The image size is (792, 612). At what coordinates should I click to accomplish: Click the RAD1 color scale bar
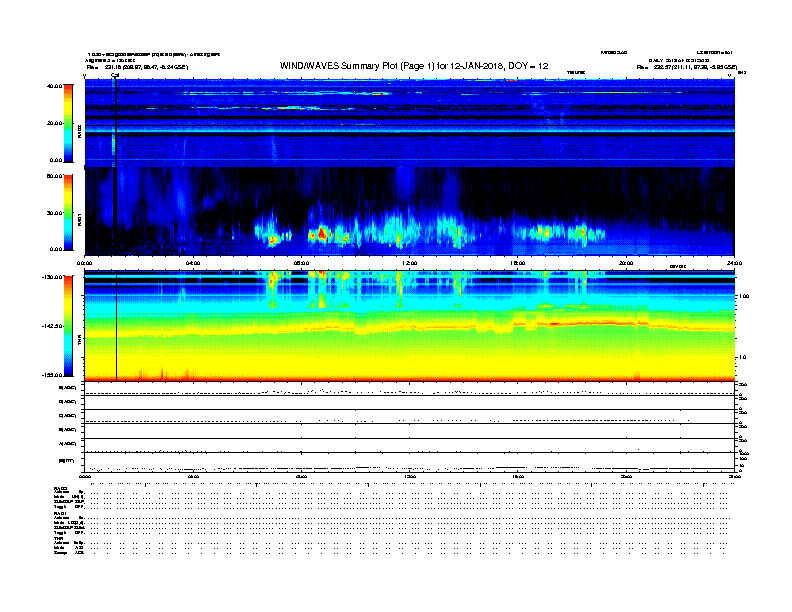68,213
